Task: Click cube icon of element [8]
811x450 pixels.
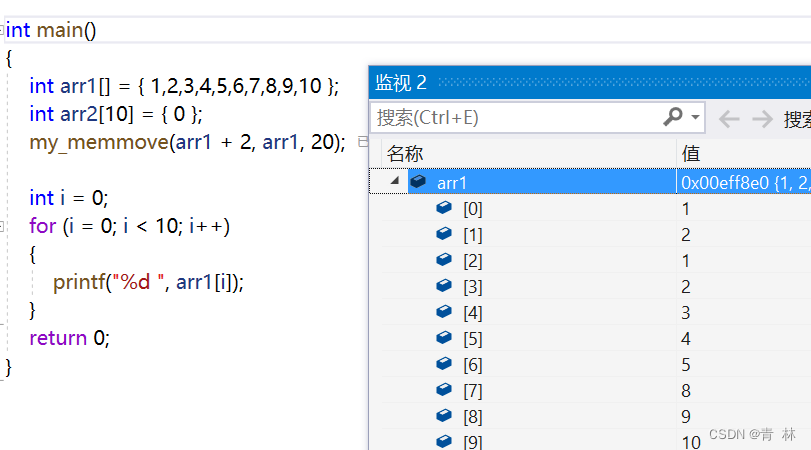Action: coord(444,415)
